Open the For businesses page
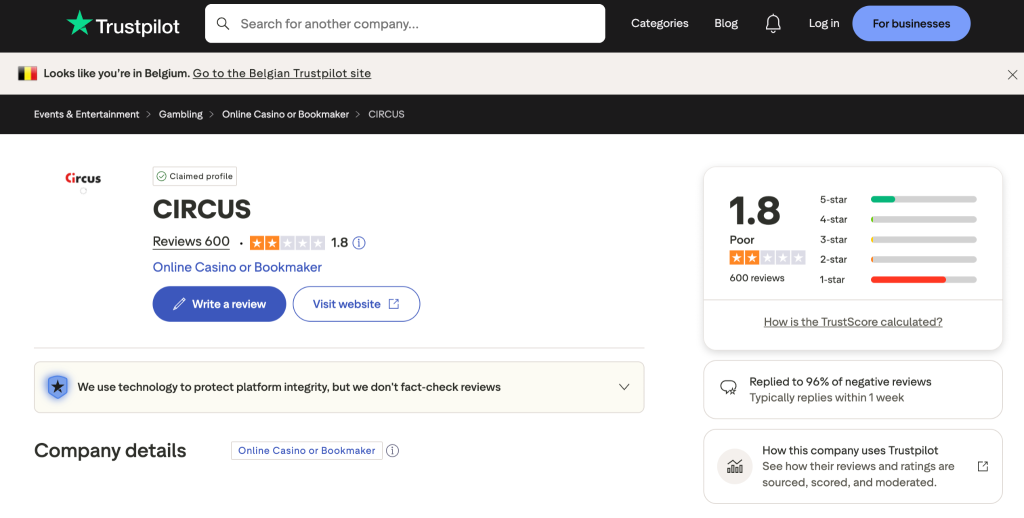1024x518 pixels. point(911,24)
